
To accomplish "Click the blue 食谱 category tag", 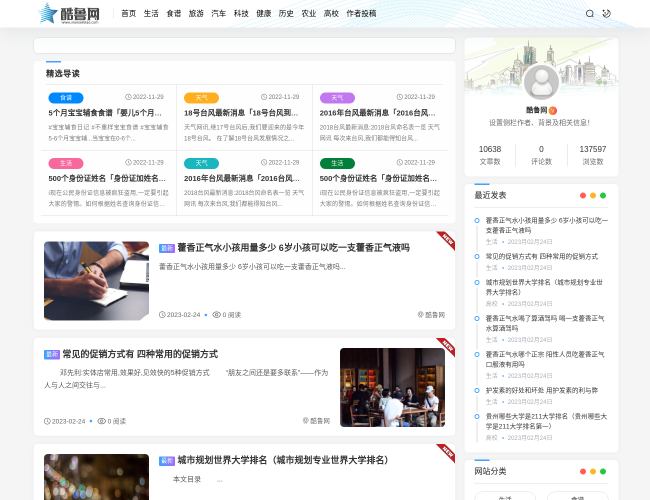I will click(66, 98).
